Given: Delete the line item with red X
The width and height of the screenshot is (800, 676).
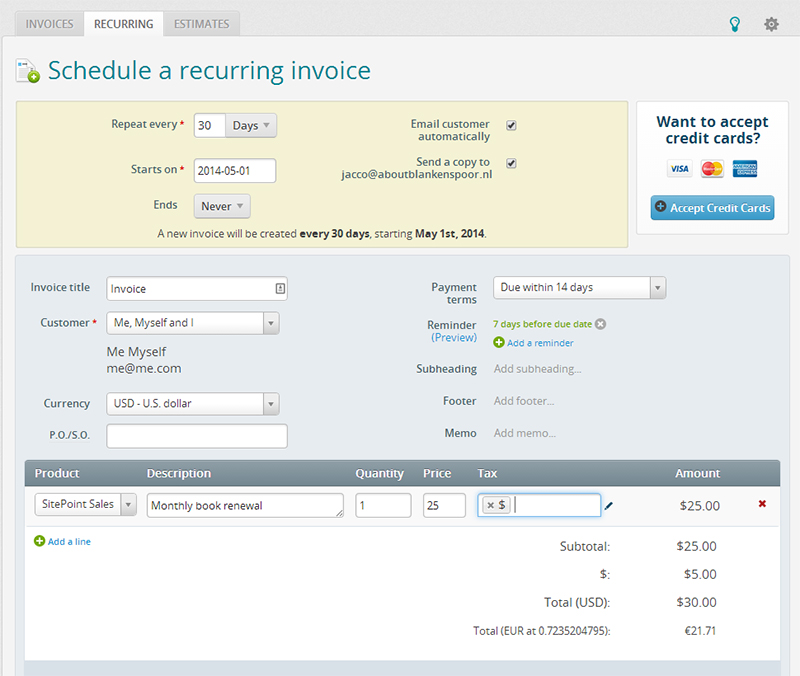Looking at the screenshot, I should tap(762, 504).
